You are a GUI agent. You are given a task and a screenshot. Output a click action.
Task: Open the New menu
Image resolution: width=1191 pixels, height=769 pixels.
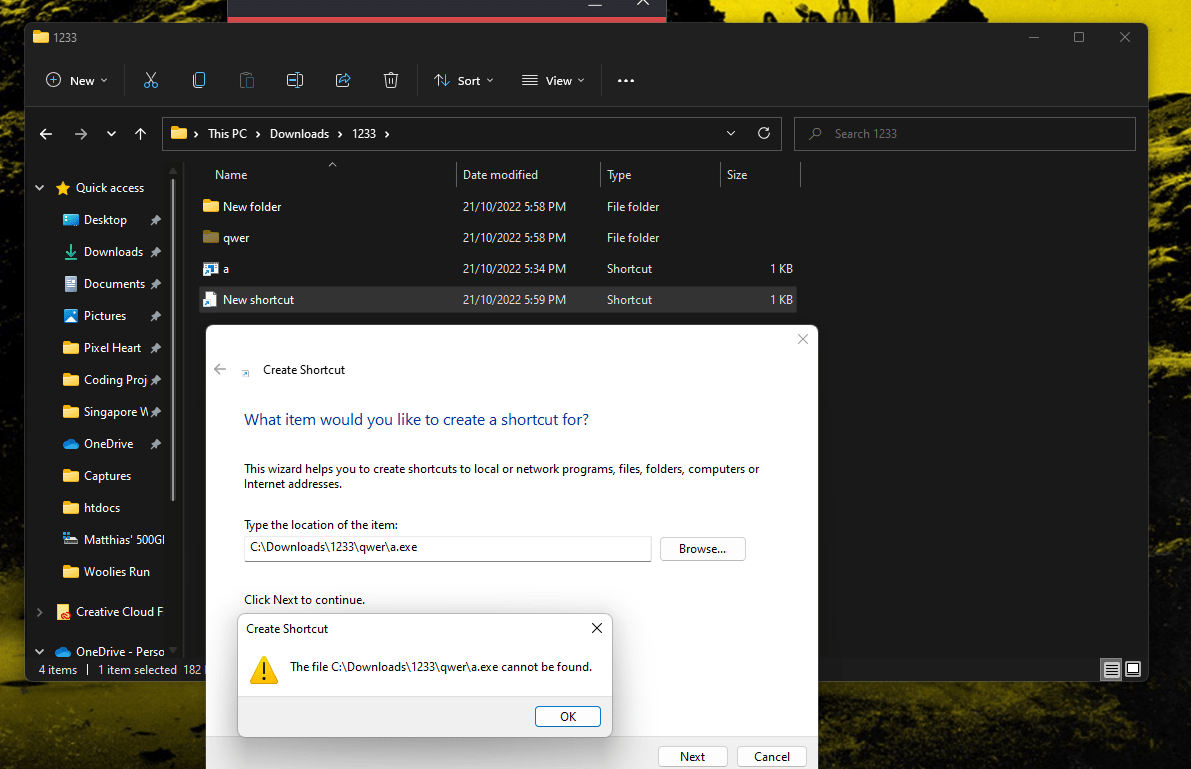tap(75, 80)
